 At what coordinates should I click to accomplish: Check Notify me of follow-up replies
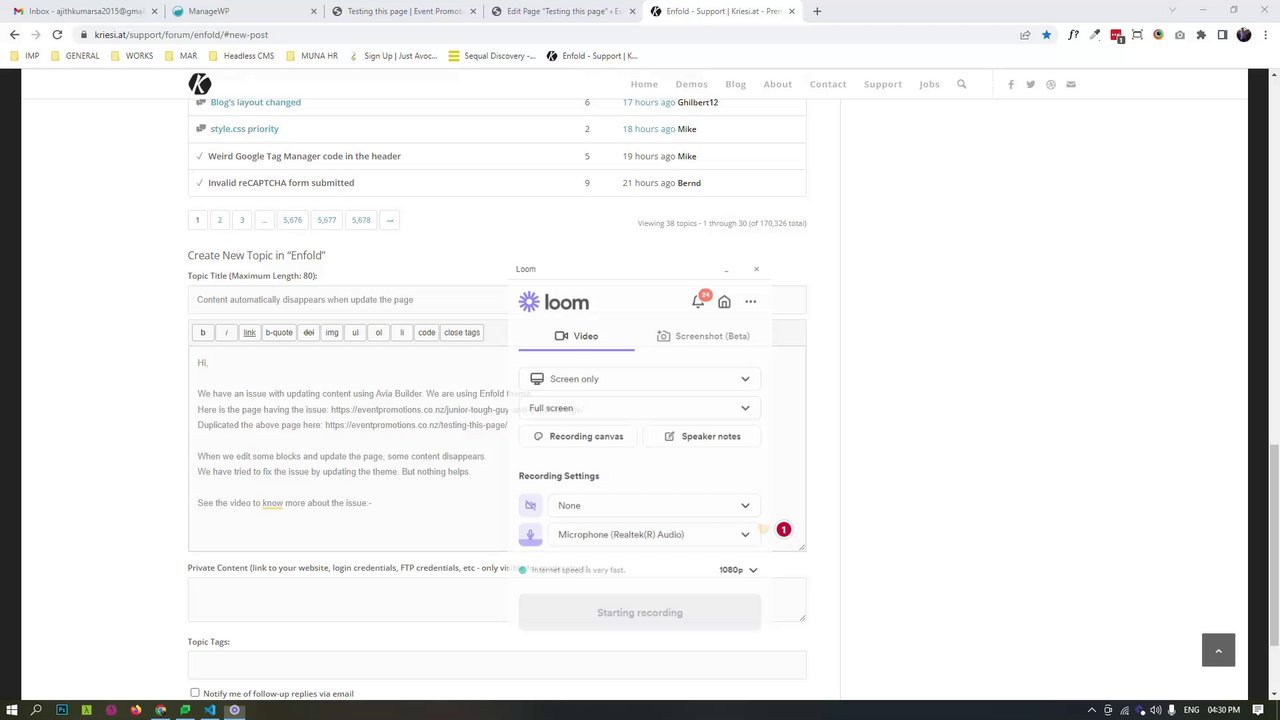pos(195,692)
